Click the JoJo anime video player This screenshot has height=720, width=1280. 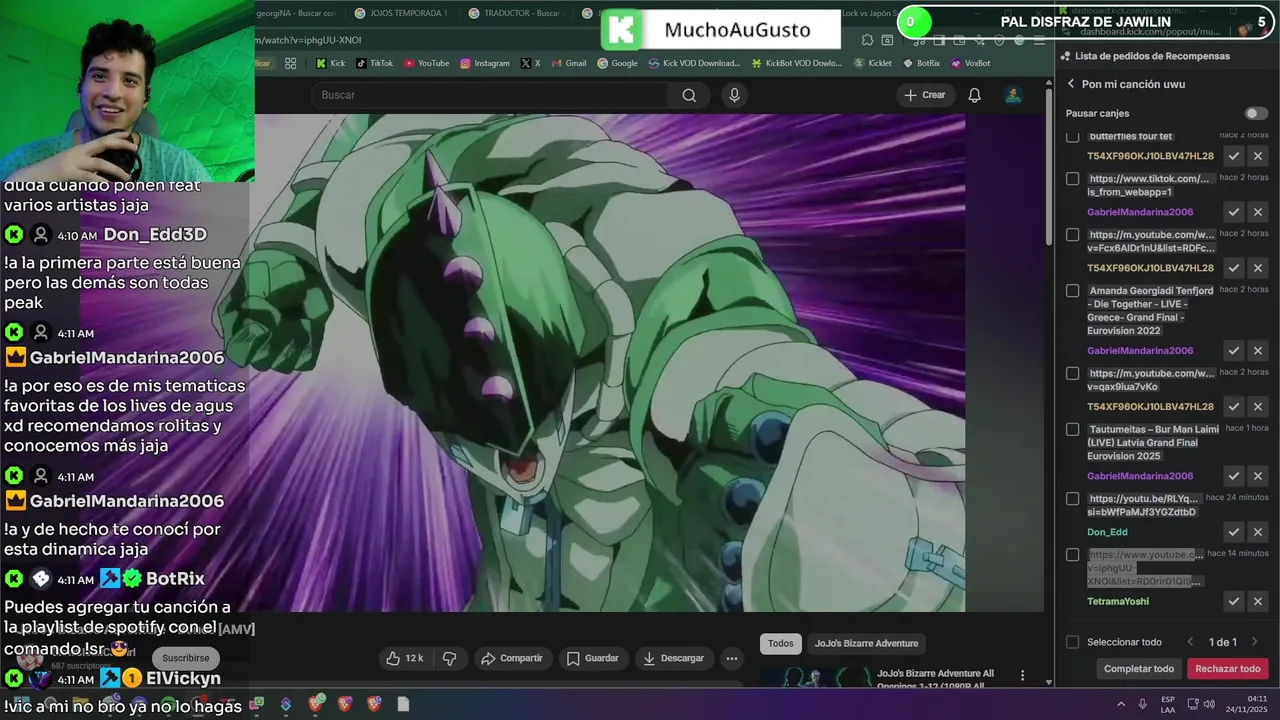610,362
